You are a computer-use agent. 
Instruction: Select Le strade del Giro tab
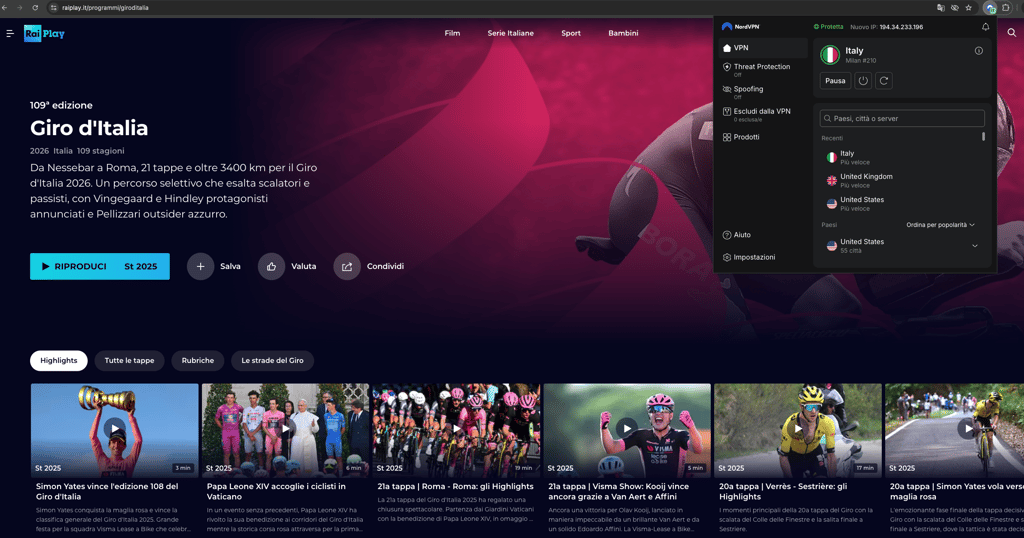coord(272,360)
